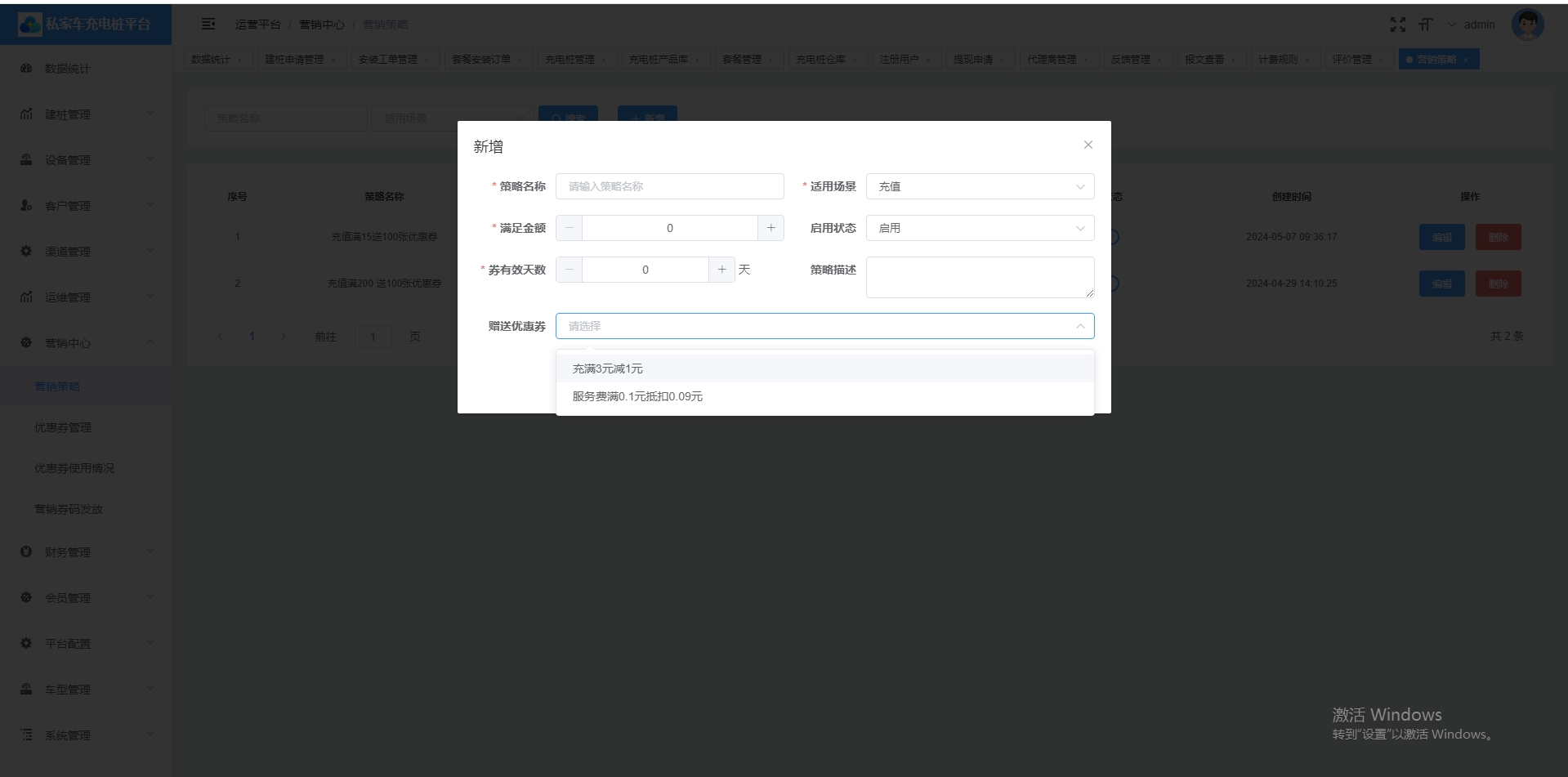Click the 券有效天数 number field

point(646,270)
